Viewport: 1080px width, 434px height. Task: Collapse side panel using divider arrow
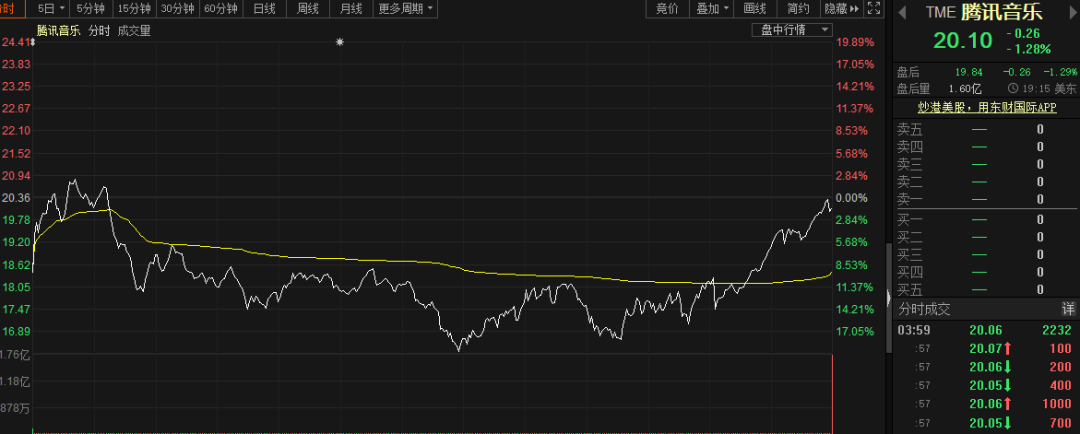pyautogui.click(x=889, y=298)
